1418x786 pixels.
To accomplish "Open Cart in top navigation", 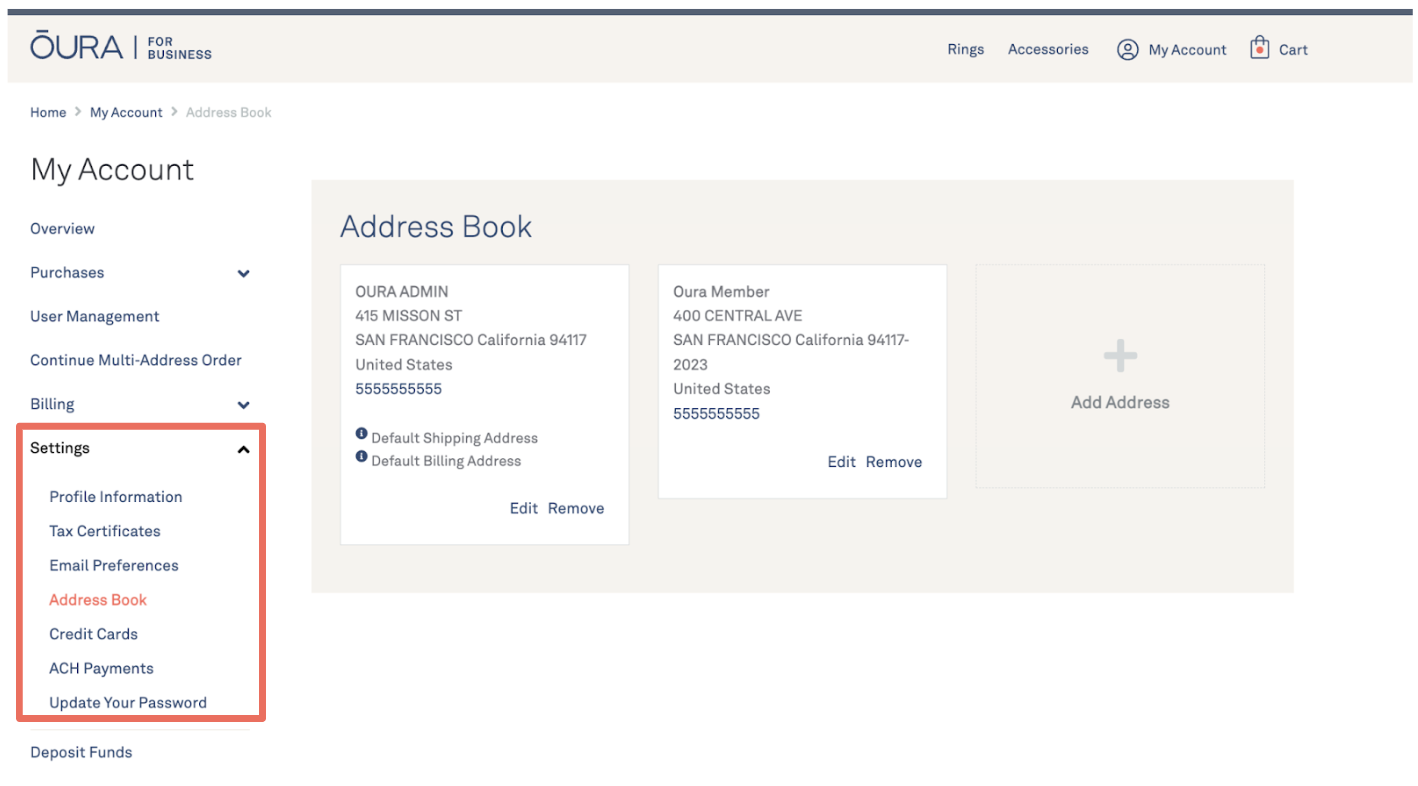I will (1293, 50).
